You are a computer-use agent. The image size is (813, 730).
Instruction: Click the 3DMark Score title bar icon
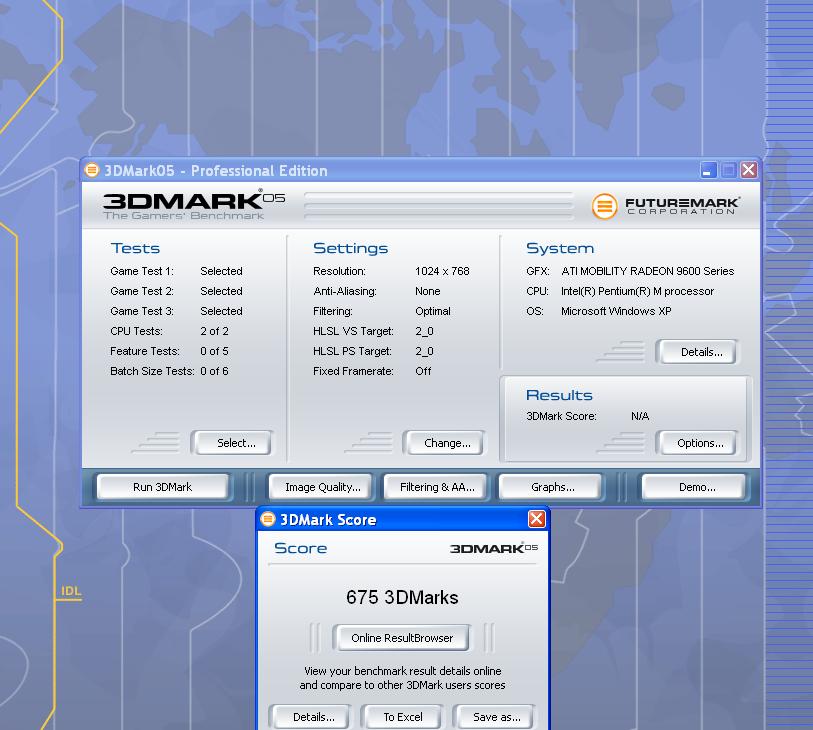[x=268, y=518]
